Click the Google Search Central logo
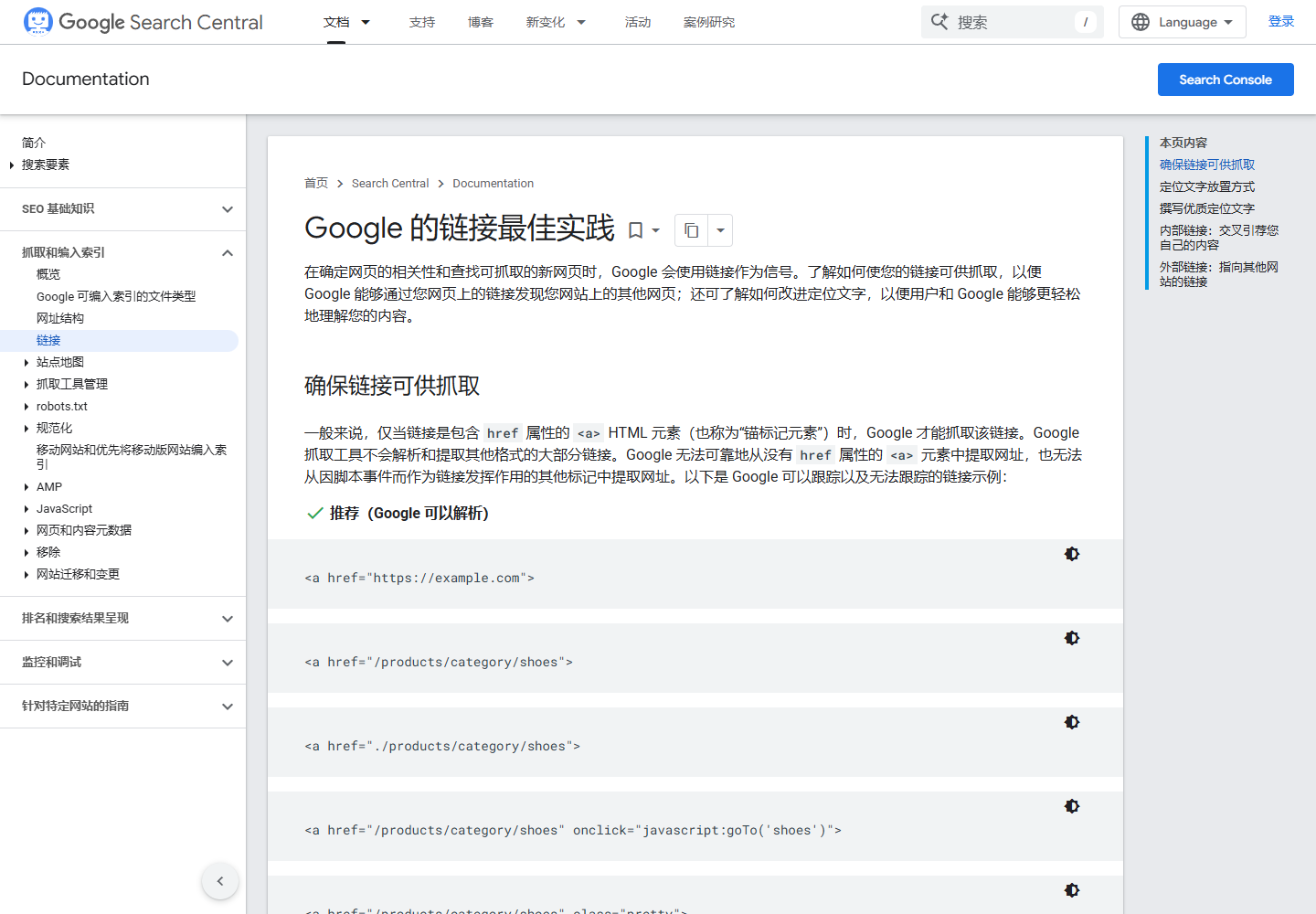1316x914 pixels. pyautogui.click(x=143, y=22)
